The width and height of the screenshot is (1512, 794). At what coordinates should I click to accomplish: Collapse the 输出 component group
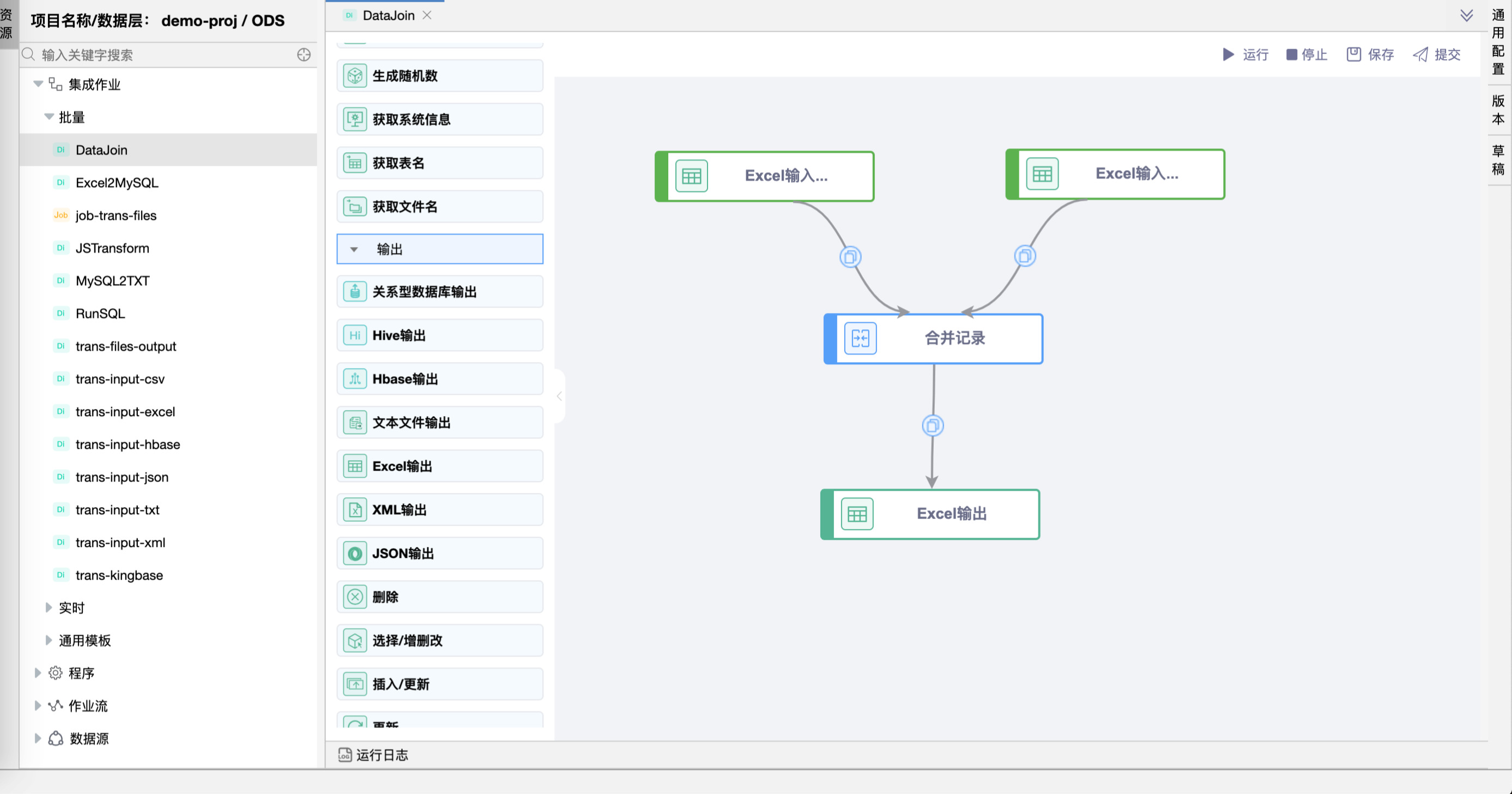pos(354,250)
